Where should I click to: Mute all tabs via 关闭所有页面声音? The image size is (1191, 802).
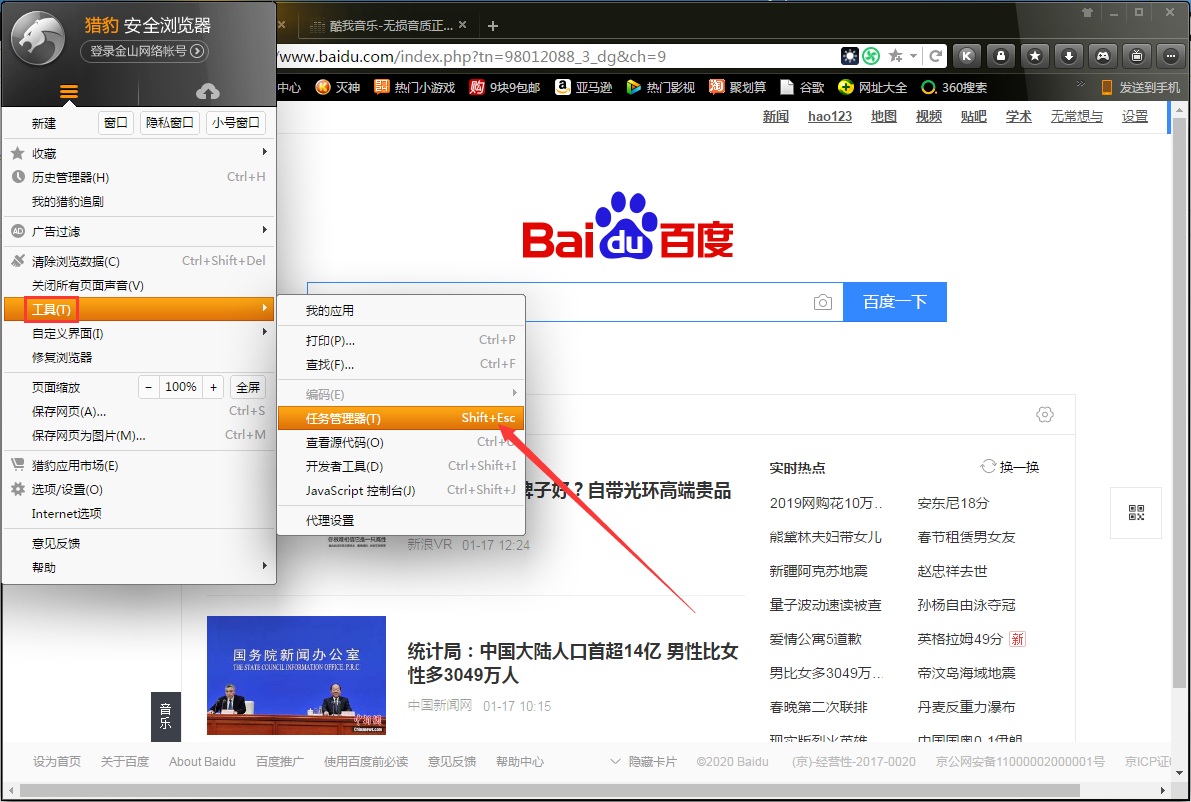point(88,285)
